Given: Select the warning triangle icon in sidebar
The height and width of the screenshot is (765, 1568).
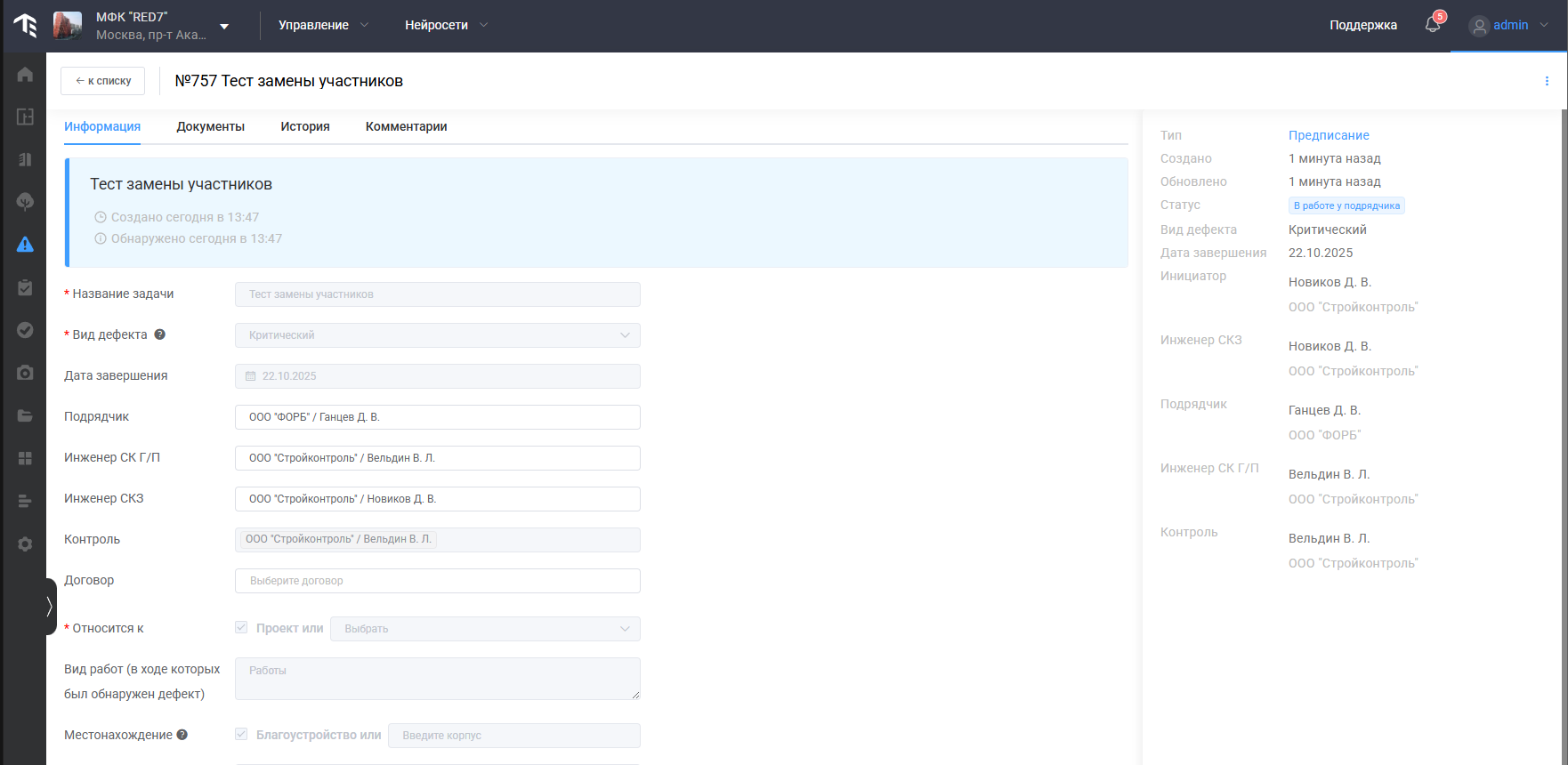Looking at the screenshot, I should tap(25, 245).
